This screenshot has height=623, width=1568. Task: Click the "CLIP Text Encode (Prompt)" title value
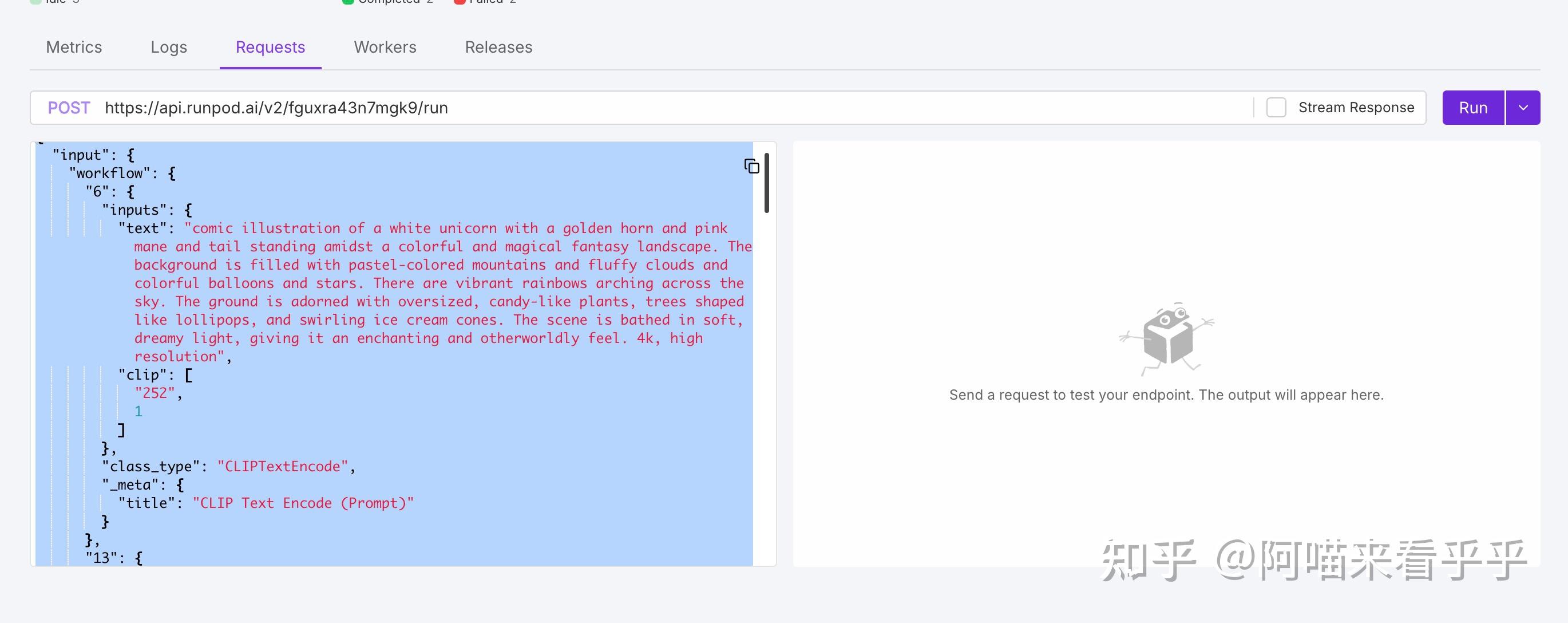(x=303, y=503)
